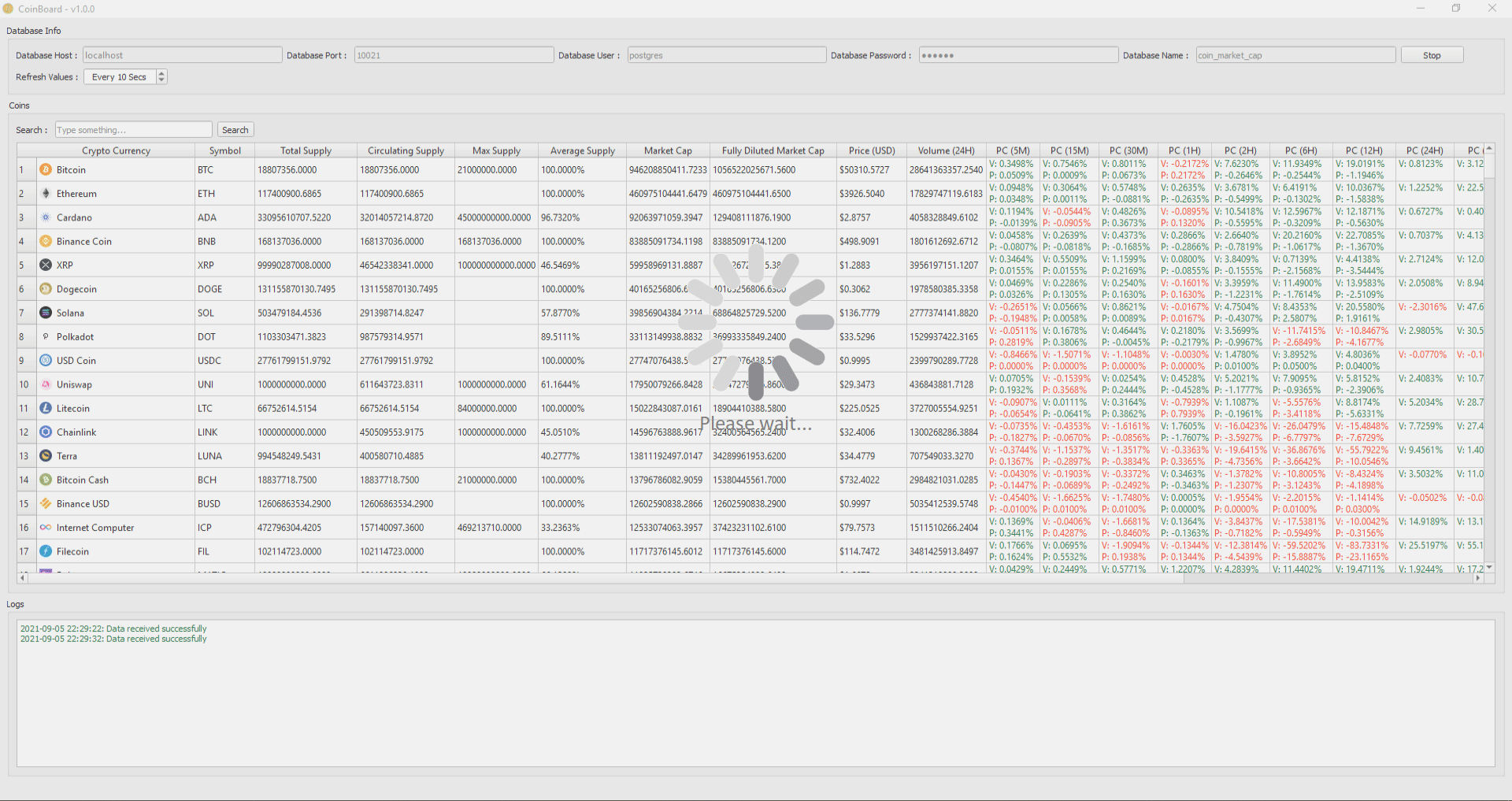Click the Litecoin icon
Viewport: 1512px width, 801px height.
click(46, 409)
